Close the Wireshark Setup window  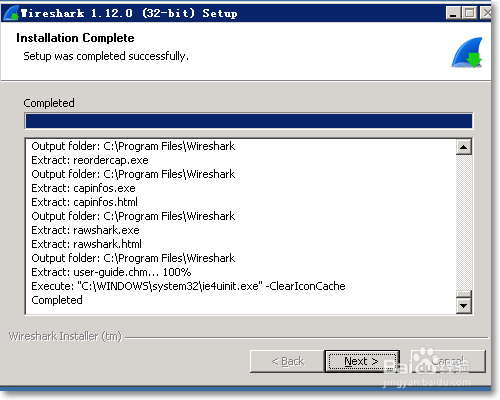[486, 13]
